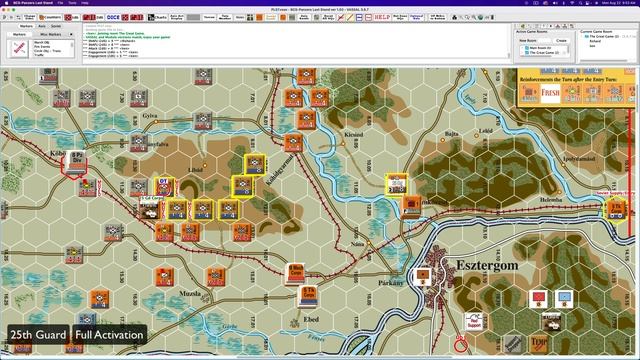Click the double red dice 2d6 button
This screenshot has width=640, height=360.
click(137, 17)
